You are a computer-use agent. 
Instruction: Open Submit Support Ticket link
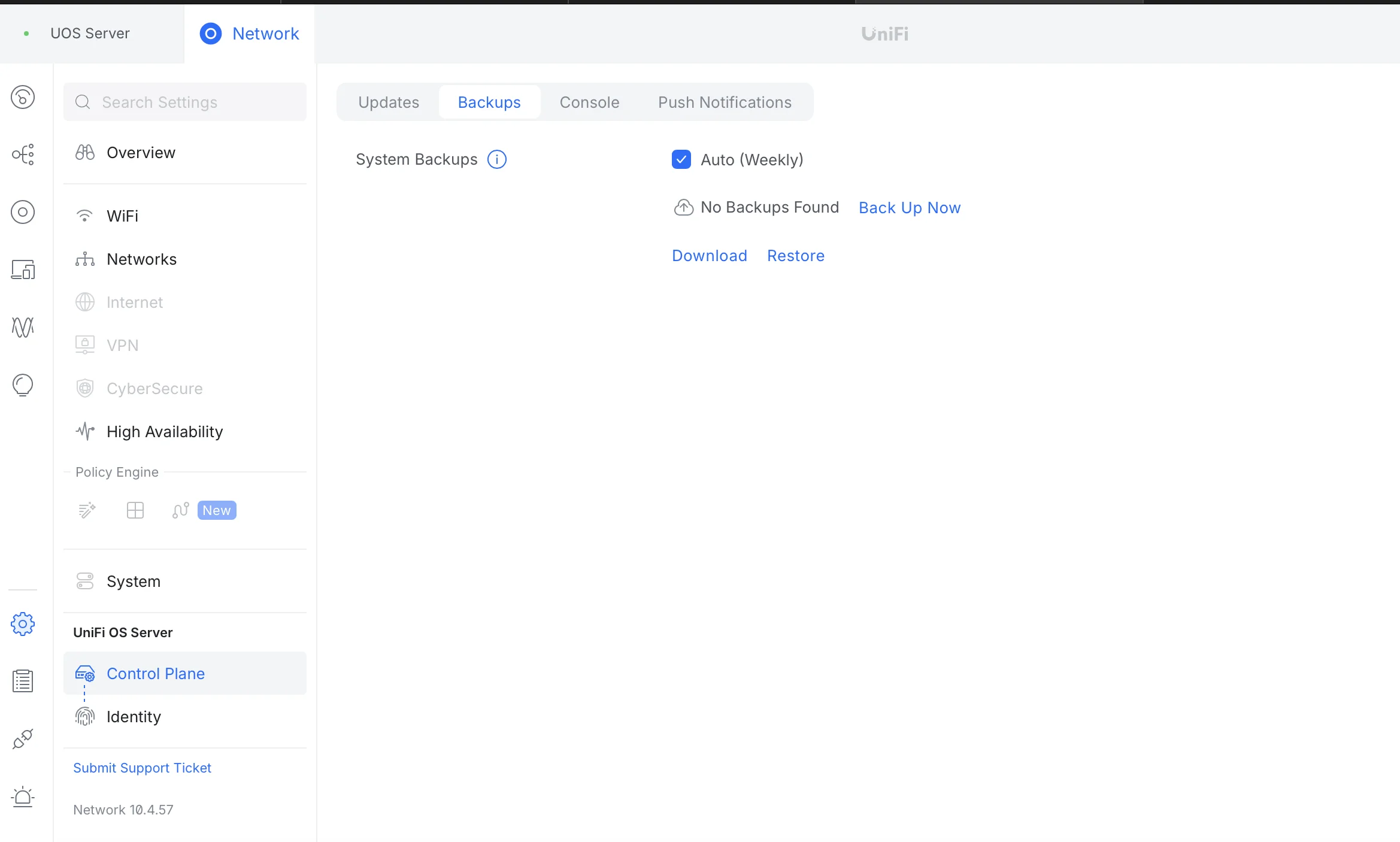[x=142, y=768]
